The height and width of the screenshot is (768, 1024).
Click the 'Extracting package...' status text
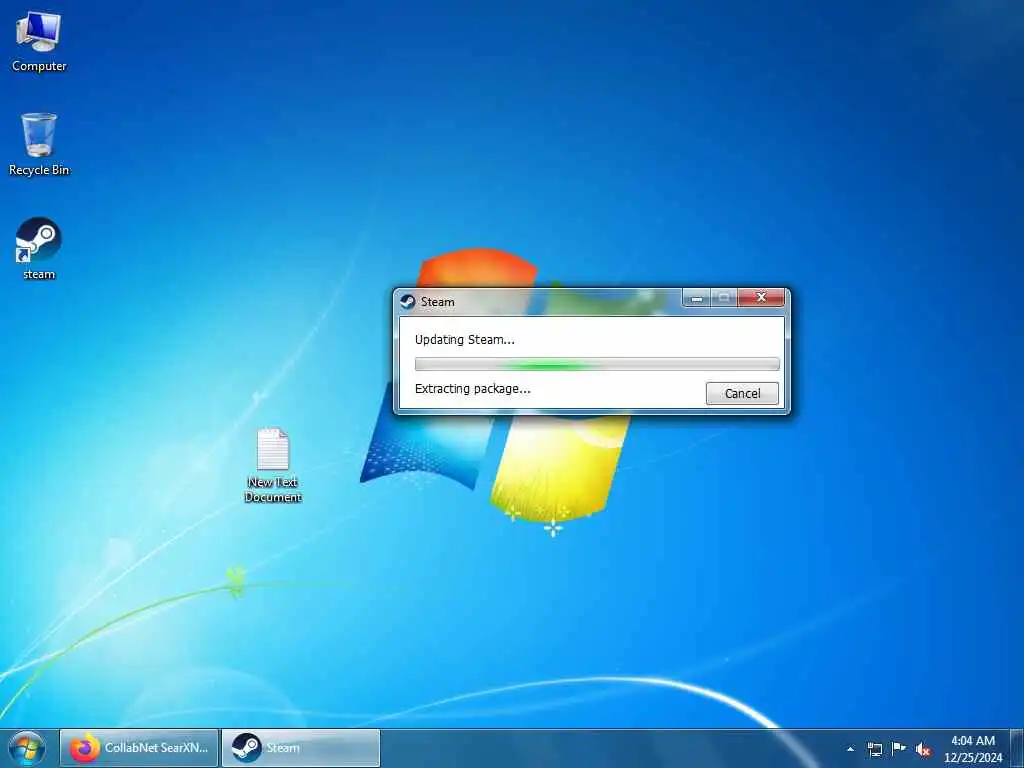(x=472, y=389)
